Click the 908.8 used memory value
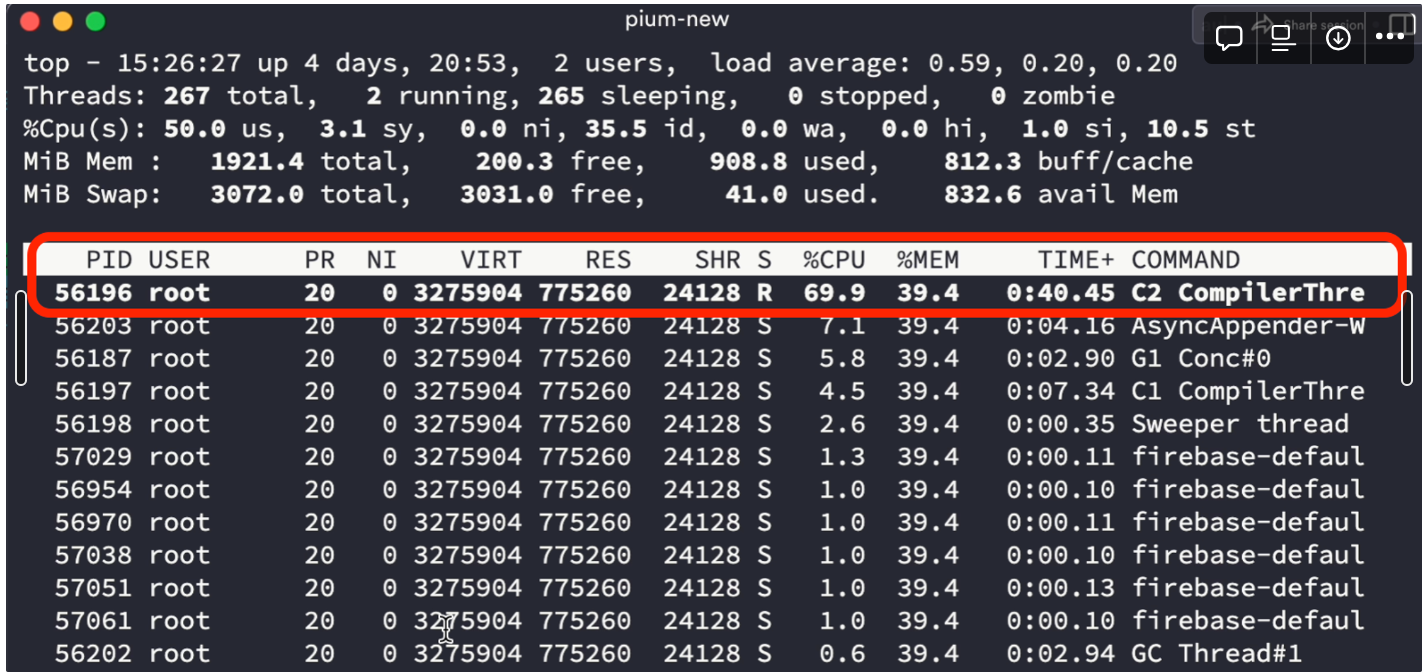1428x672 pixels. pyautogui.click(x=748, y=162)
